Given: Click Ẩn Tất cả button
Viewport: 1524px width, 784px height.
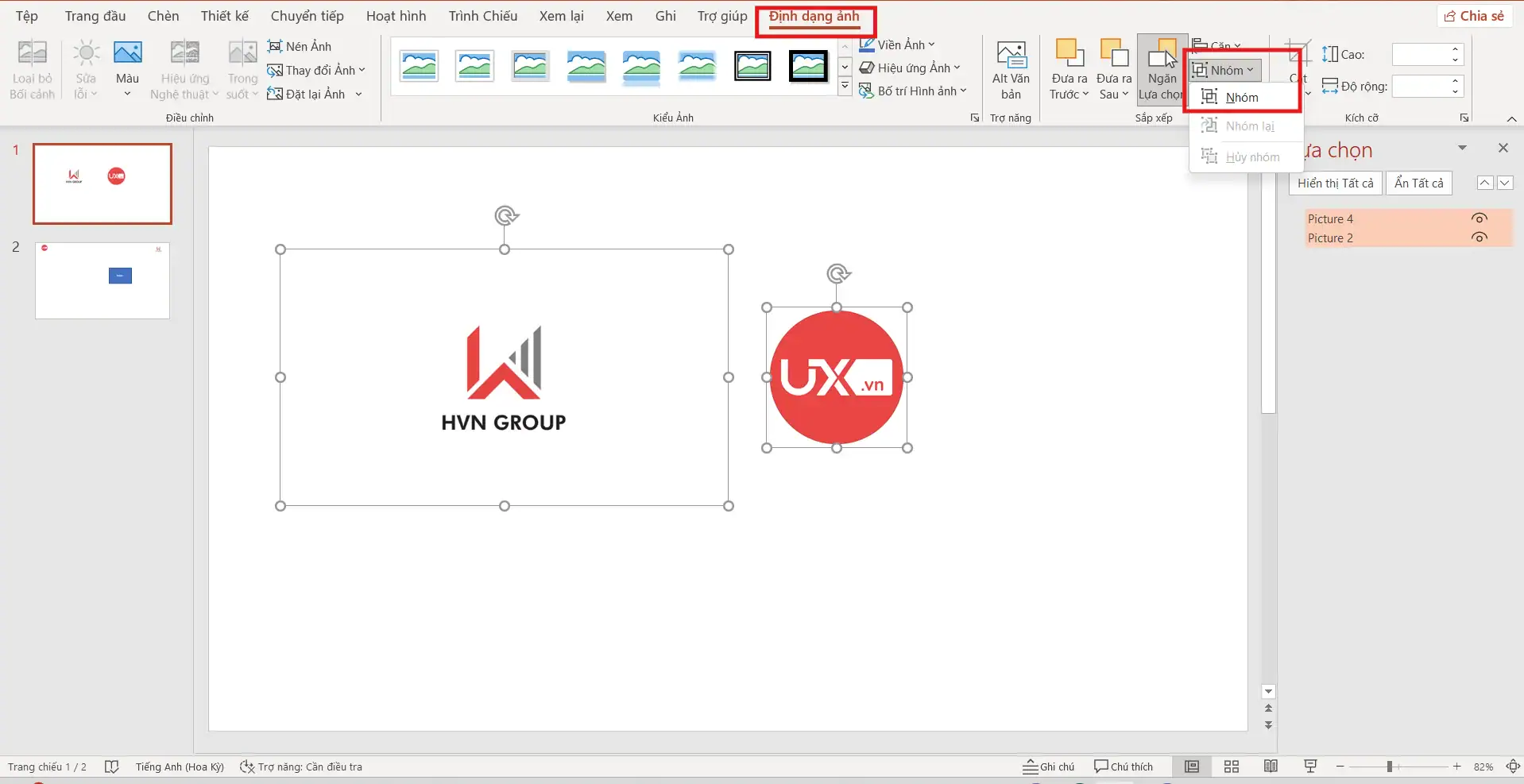Looking at the screenshot, I should [1418, 183].
